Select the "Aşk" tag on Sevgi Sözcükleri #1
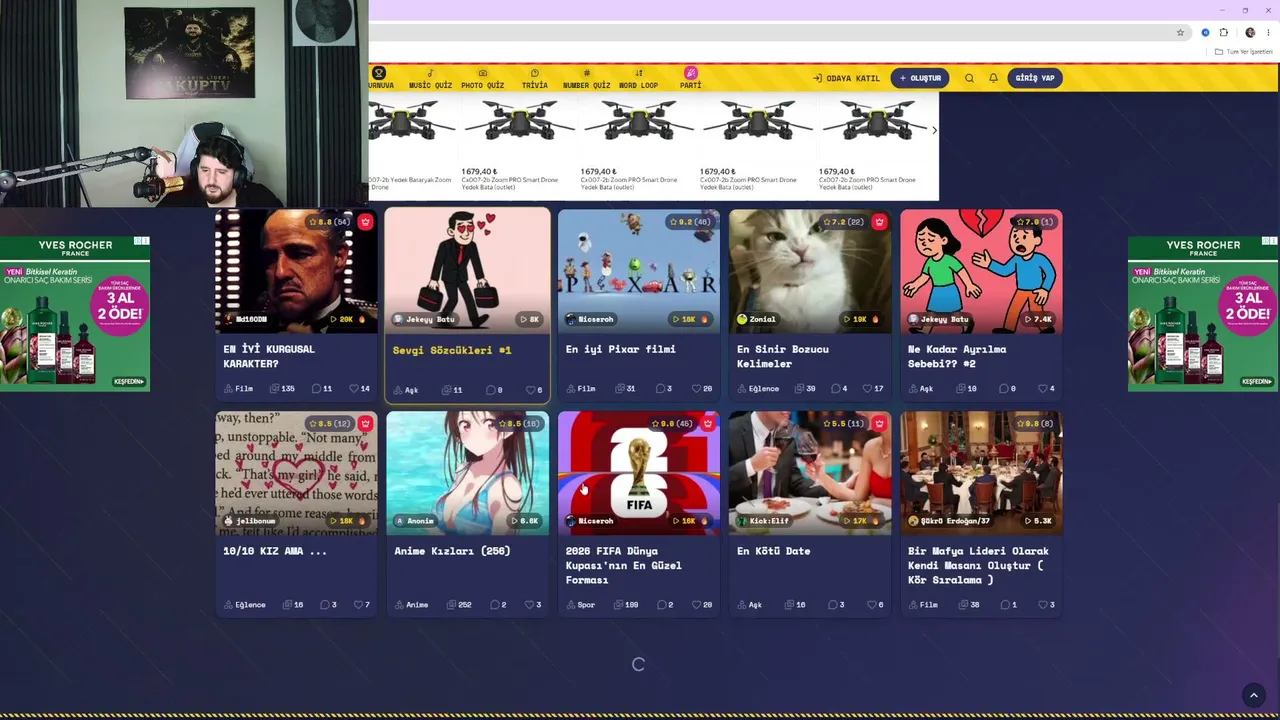 coord(406,390)
